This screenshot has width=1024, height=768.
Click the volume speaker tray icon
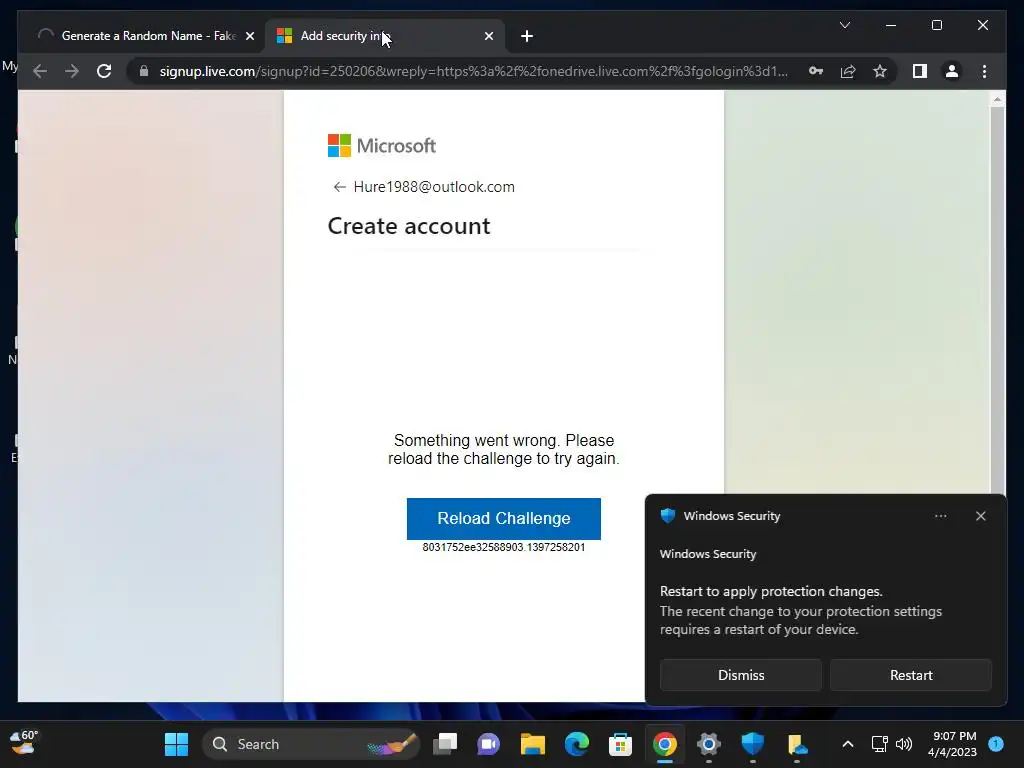(x=904, y=744)
